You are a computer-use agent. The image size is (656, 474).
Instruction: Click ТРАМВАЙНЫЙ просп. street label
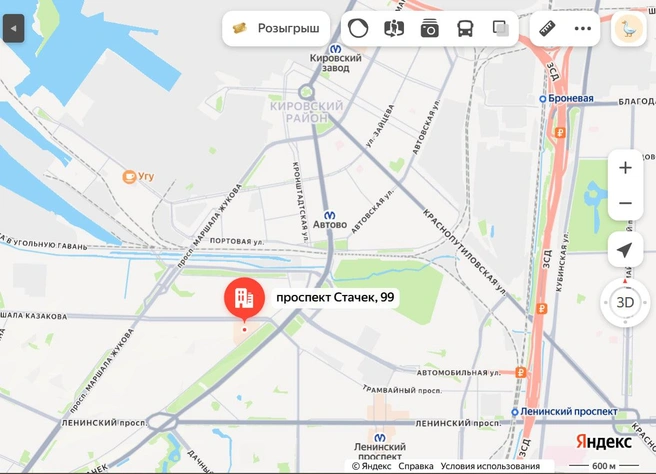click(402, 390)
